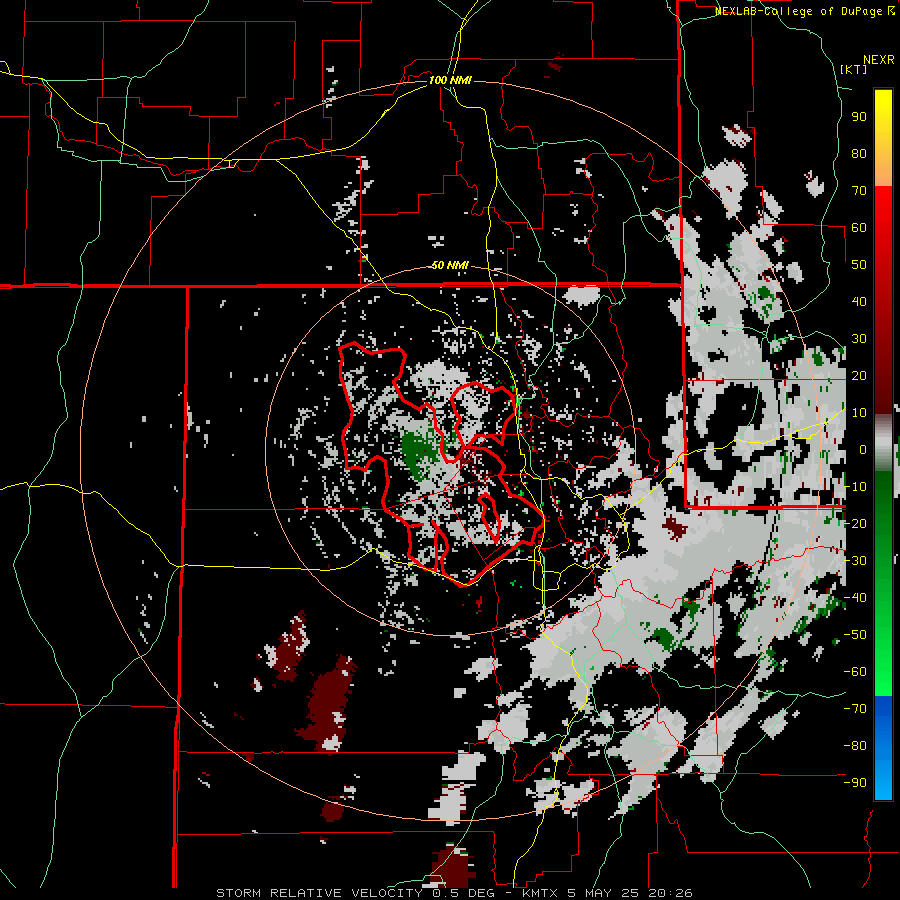The image size is (900, 900).
Task: Click the NEXLAB-College of DuPage label
Action: [x=800, y=11]
